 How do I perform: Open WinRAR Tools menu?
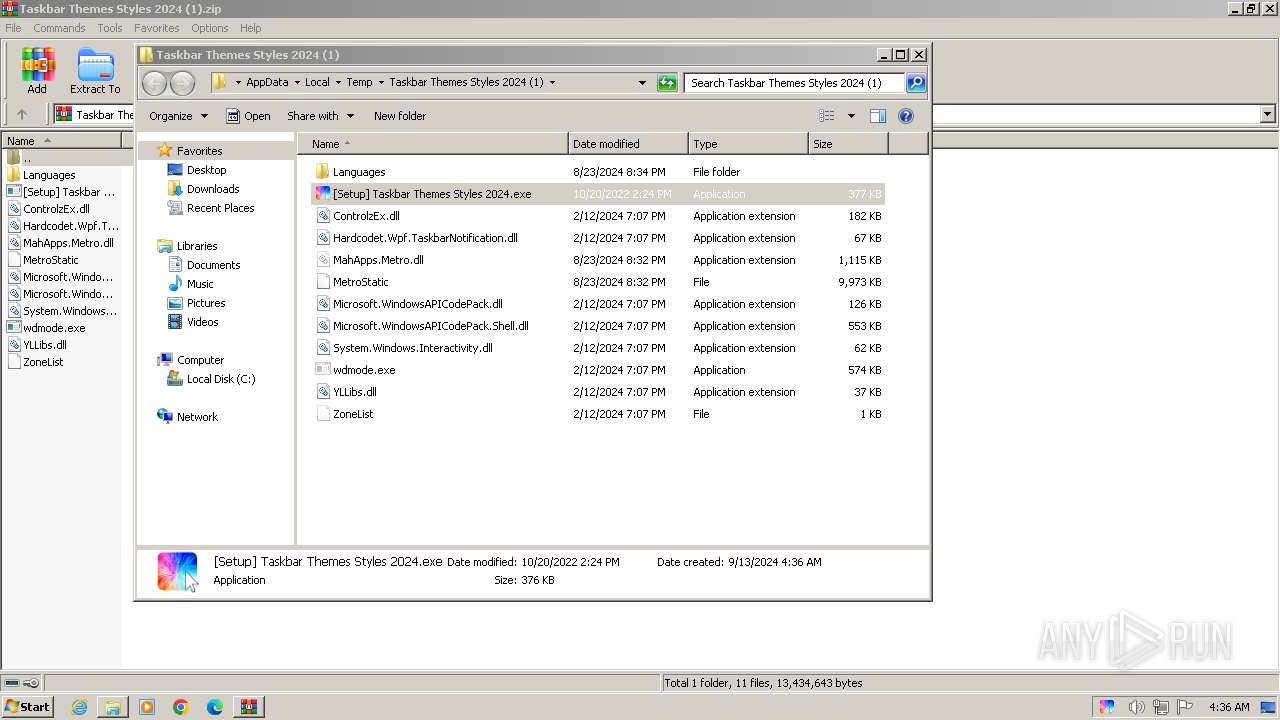[x=110, y=28]
